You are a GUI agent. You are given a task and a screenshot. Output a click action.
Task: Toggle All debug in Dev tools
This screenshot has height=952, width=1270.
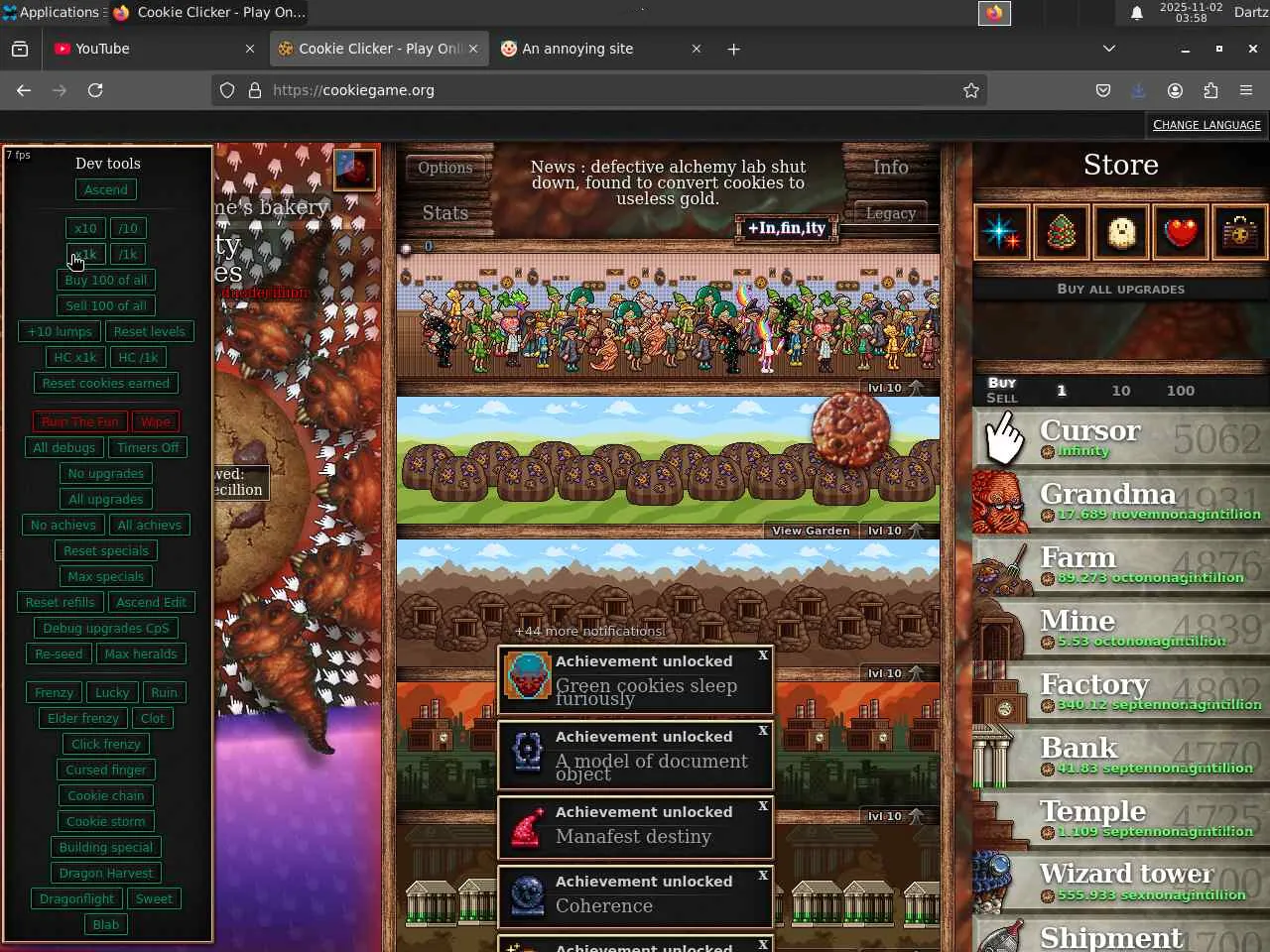pos(63,447)
